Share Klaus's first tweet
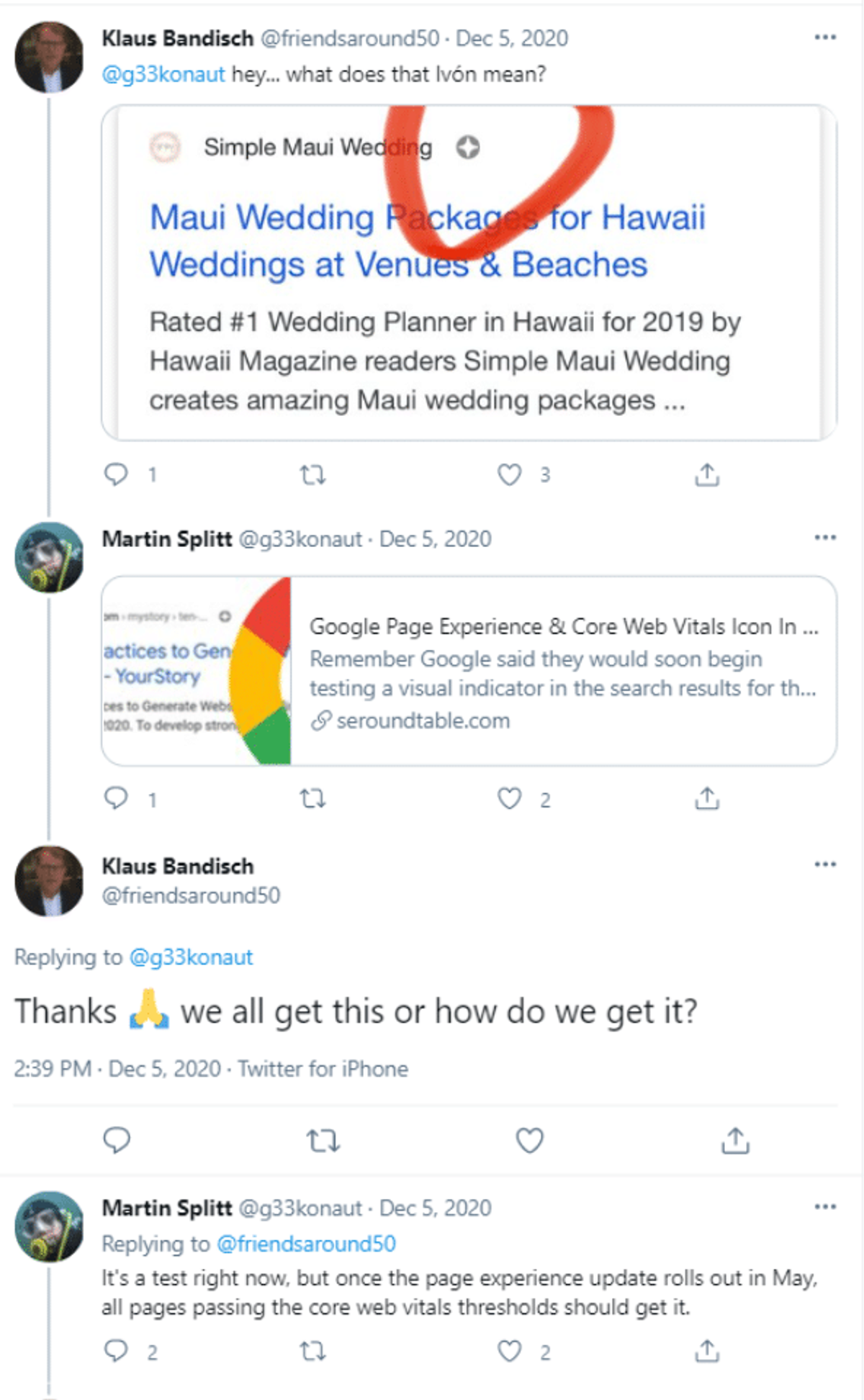The image size is (864, 1400). coord(707,474)
